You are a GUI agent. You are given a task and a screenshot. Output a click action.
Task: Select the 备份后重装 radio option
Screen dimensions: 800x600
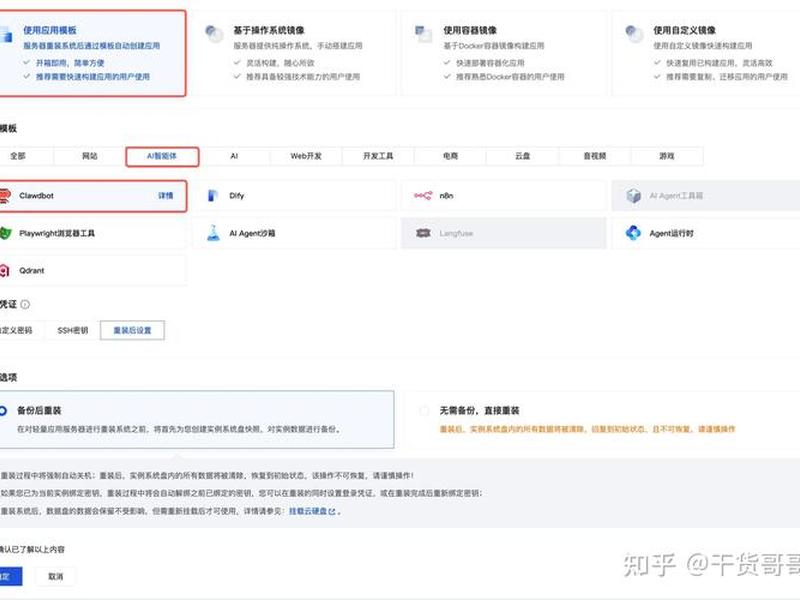tap(4, 411)
